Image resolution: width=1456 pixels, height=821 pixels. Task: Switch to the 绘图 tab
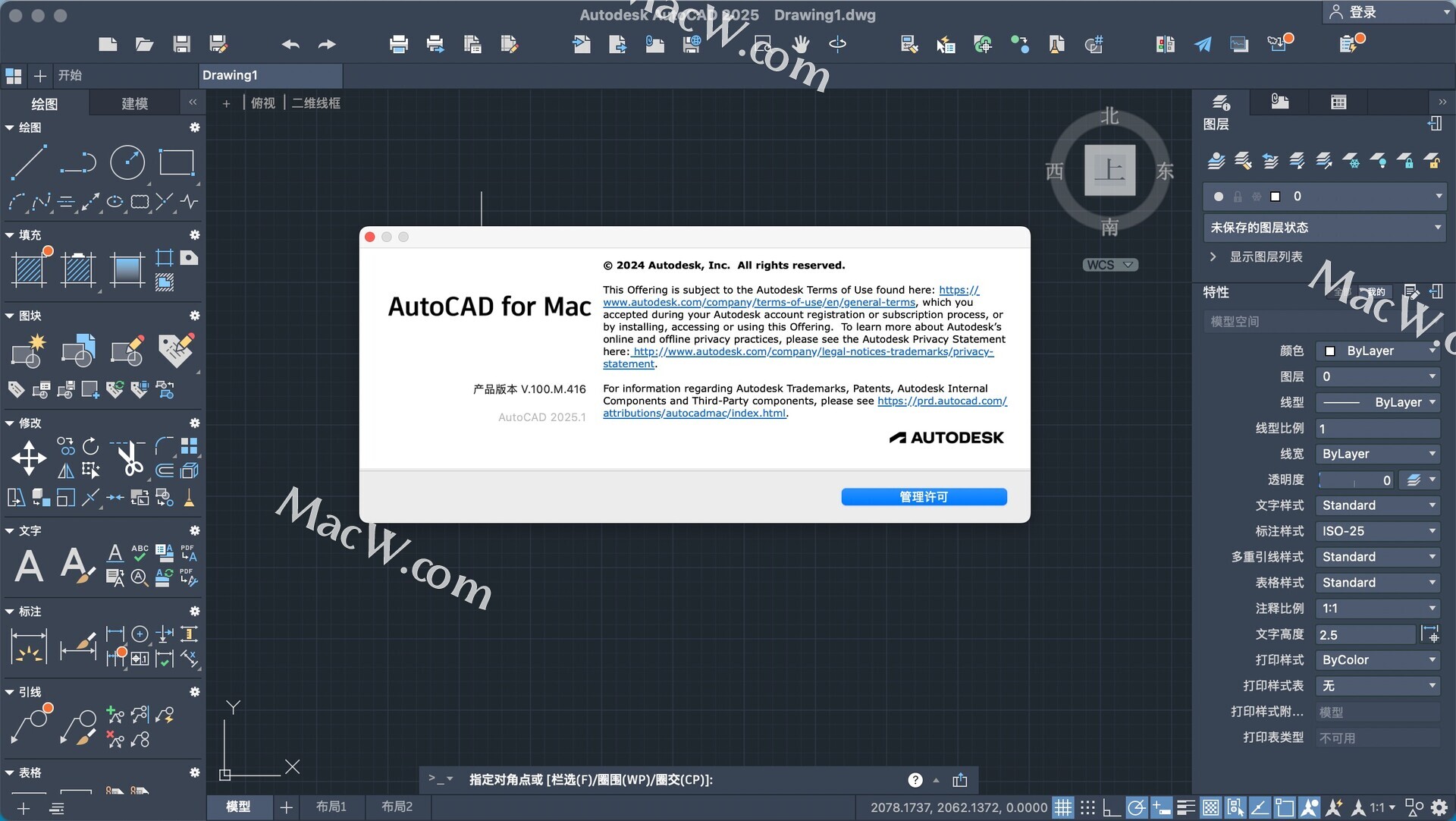(44, 103)
